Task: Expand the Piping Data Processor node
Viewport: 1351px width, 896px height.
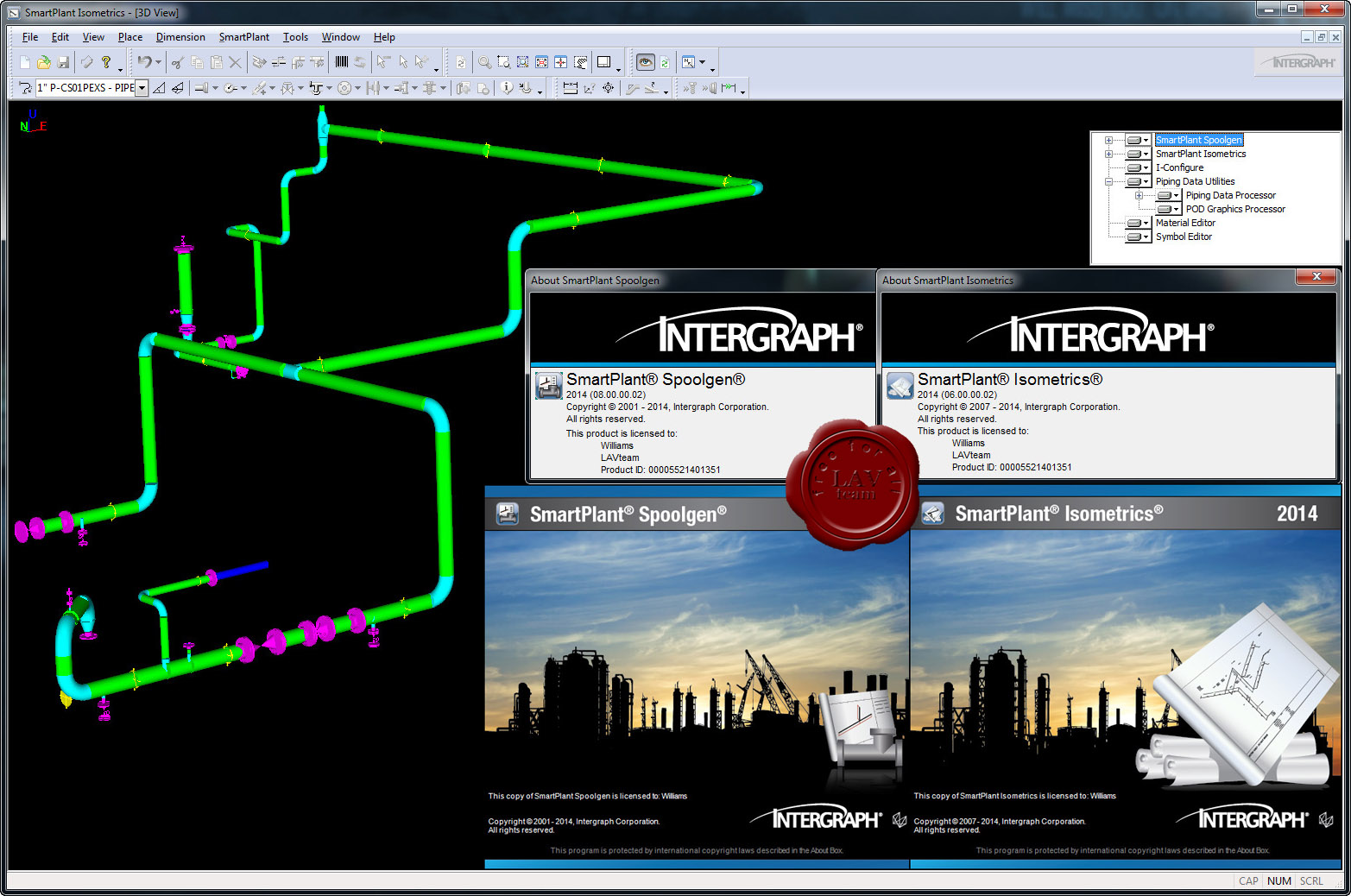Action: click(1139, 195)
